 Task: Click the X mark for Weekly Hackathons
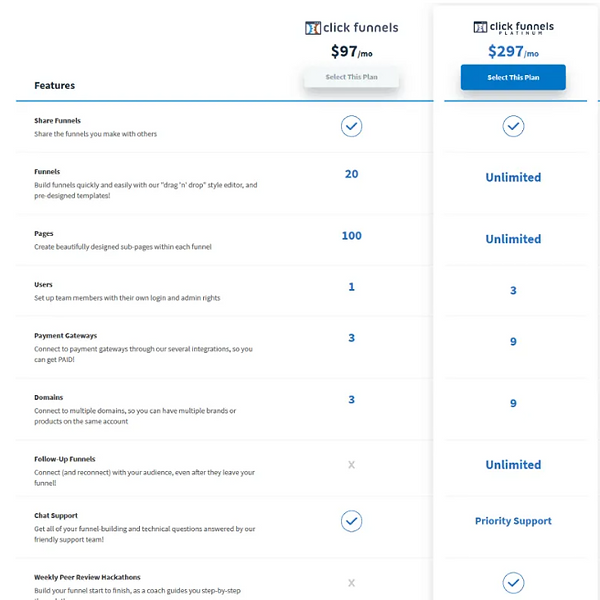tap(351, 582)
